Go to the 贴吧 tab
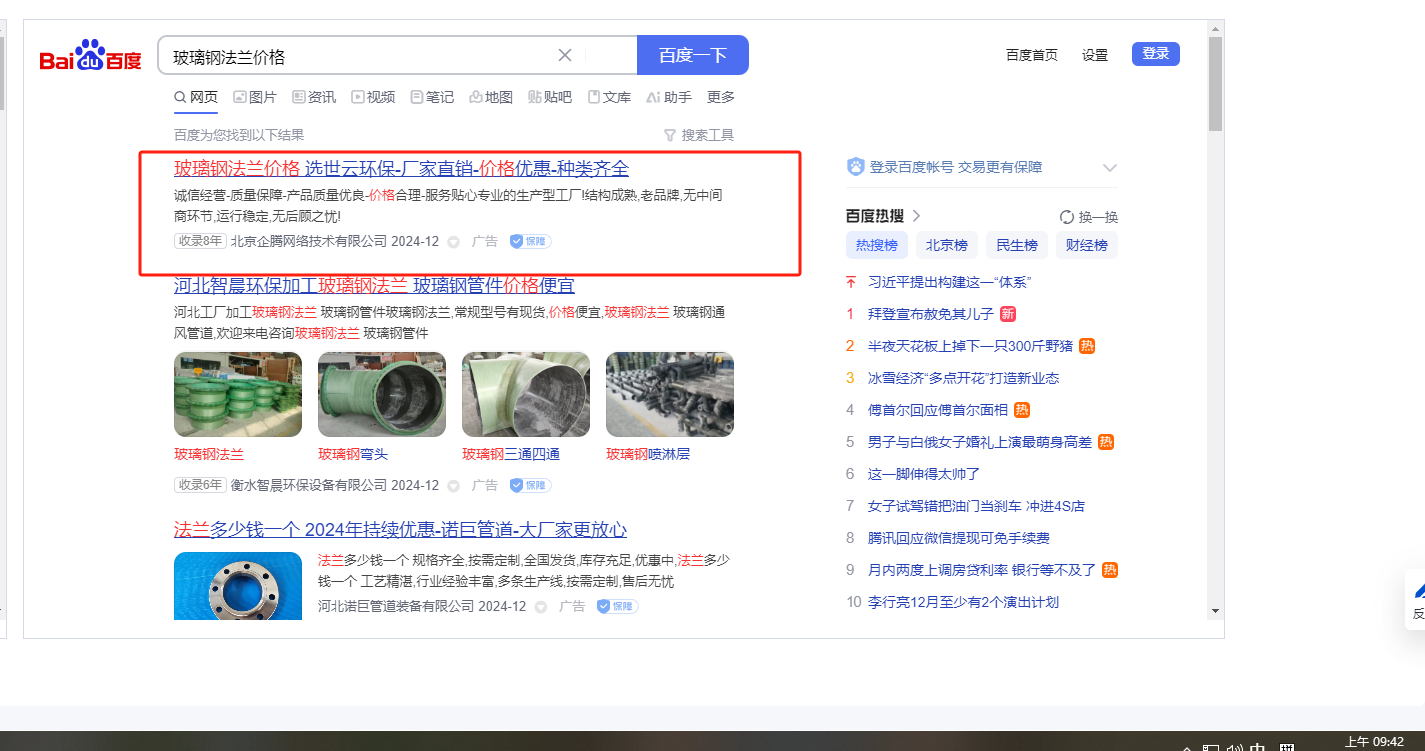This screenshot has height=751, width=1425. (550, 97)
